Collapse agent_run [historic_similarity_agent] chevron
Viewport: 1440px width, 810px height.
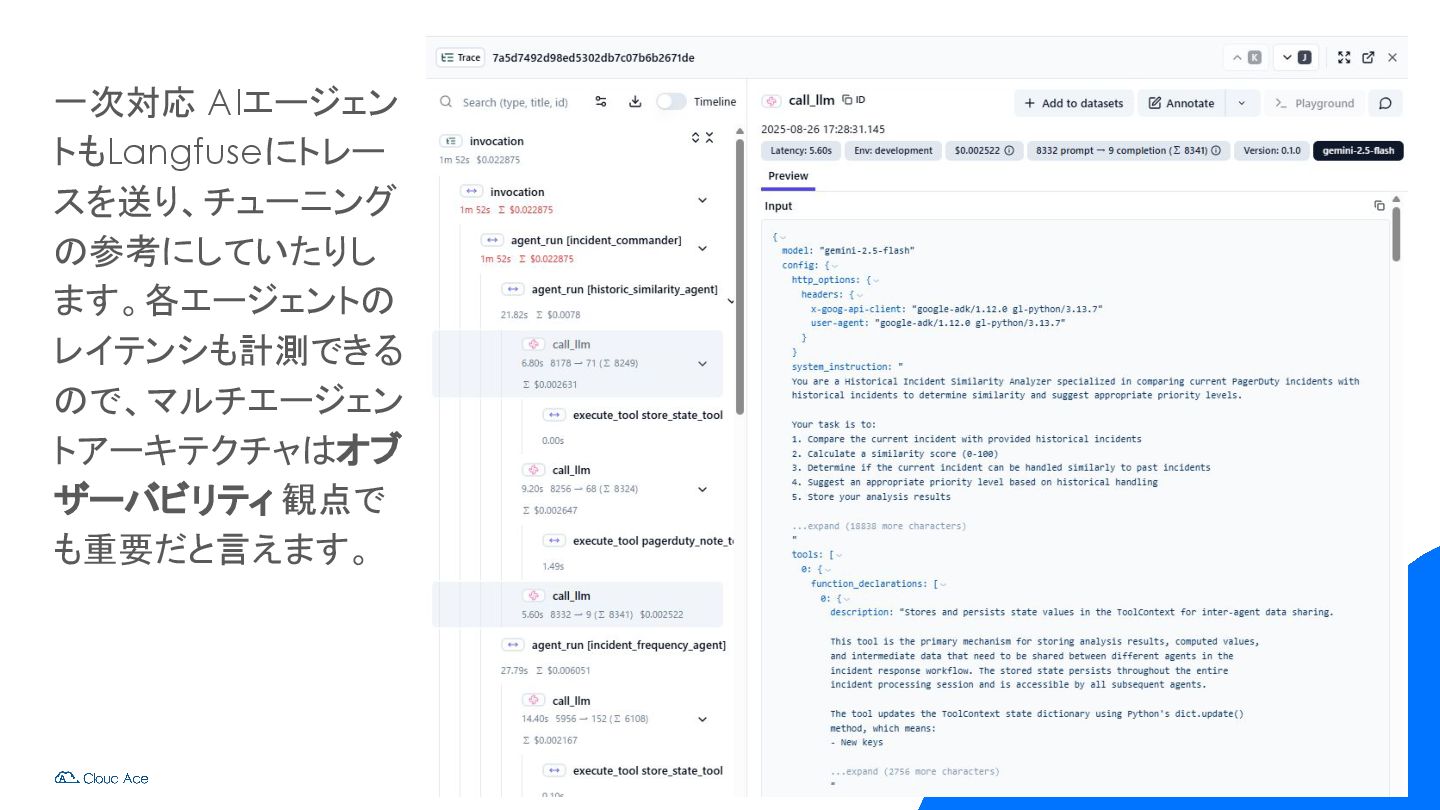tap(730, 300)
